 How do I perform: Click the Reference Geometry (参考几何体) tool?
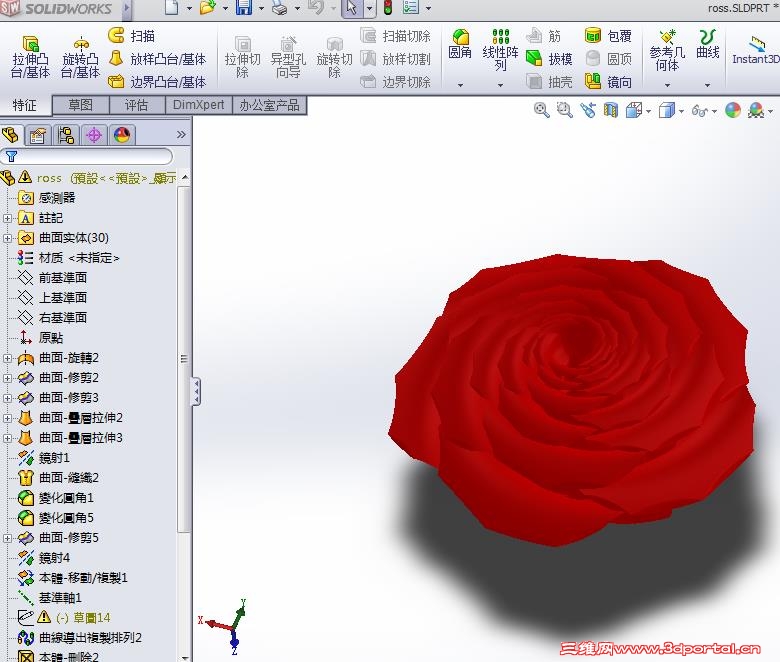[x=667, y=50]
